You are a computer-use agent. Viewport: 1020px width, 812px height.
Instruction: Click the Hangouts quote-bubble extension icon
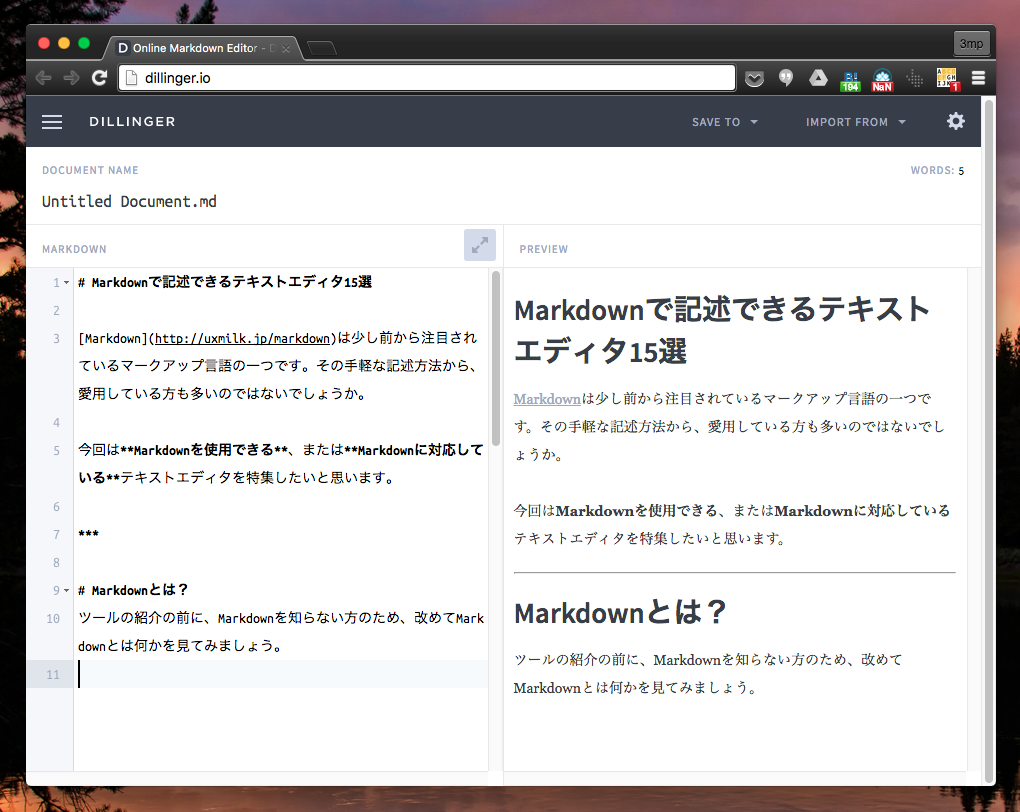pos(786,78)
